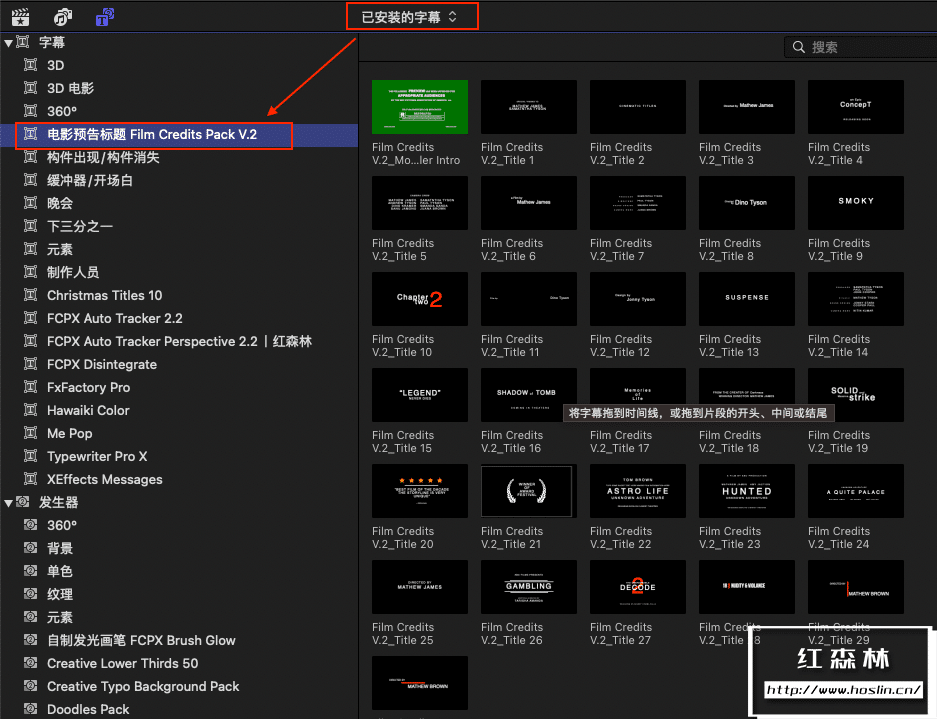Click the generator icon beside 发生器

coord(23,502)
